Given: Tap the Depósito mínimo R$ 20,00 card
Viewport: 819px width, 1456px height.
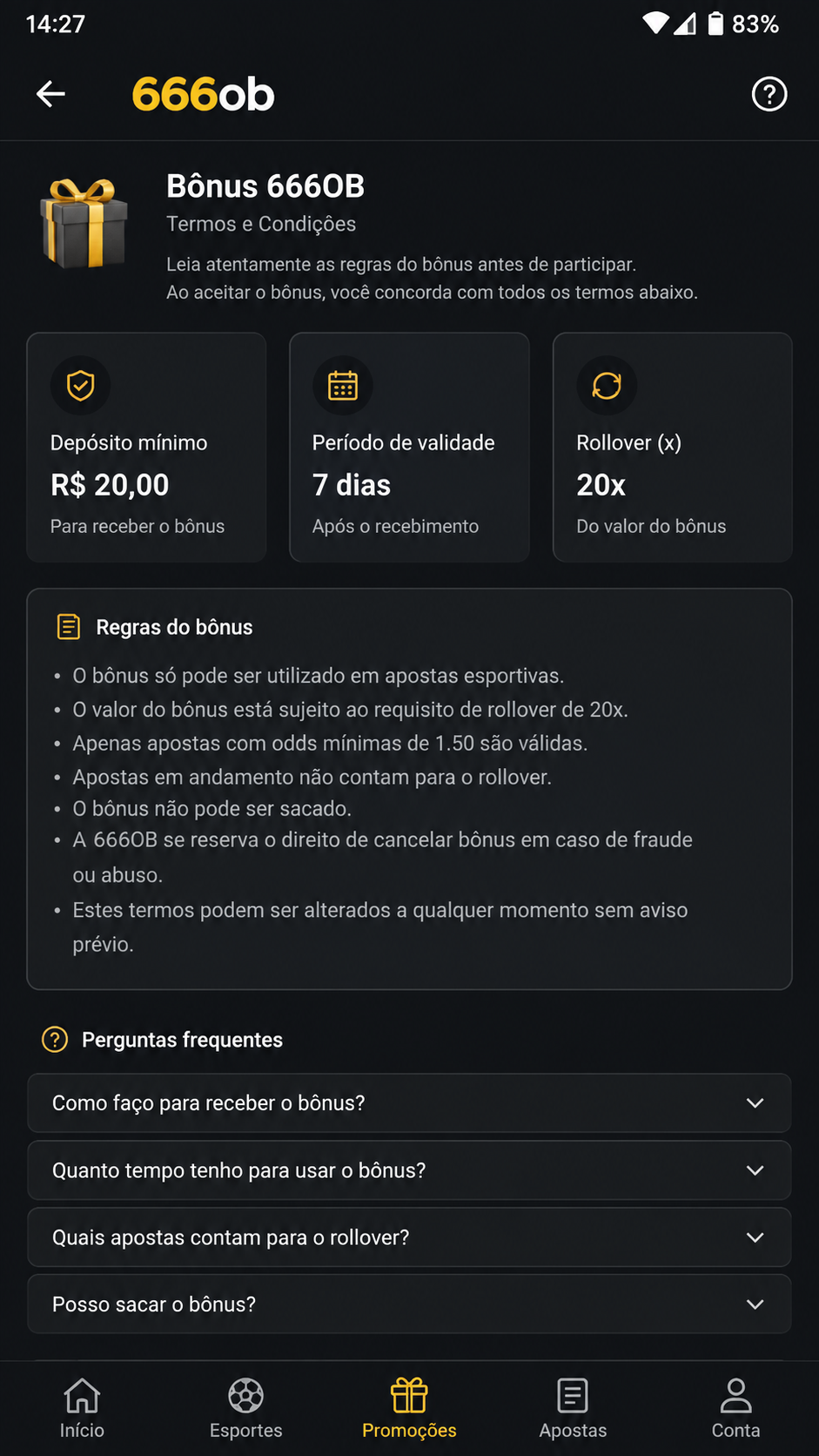Looking at the screenshot, I should (x=146, y=447).
